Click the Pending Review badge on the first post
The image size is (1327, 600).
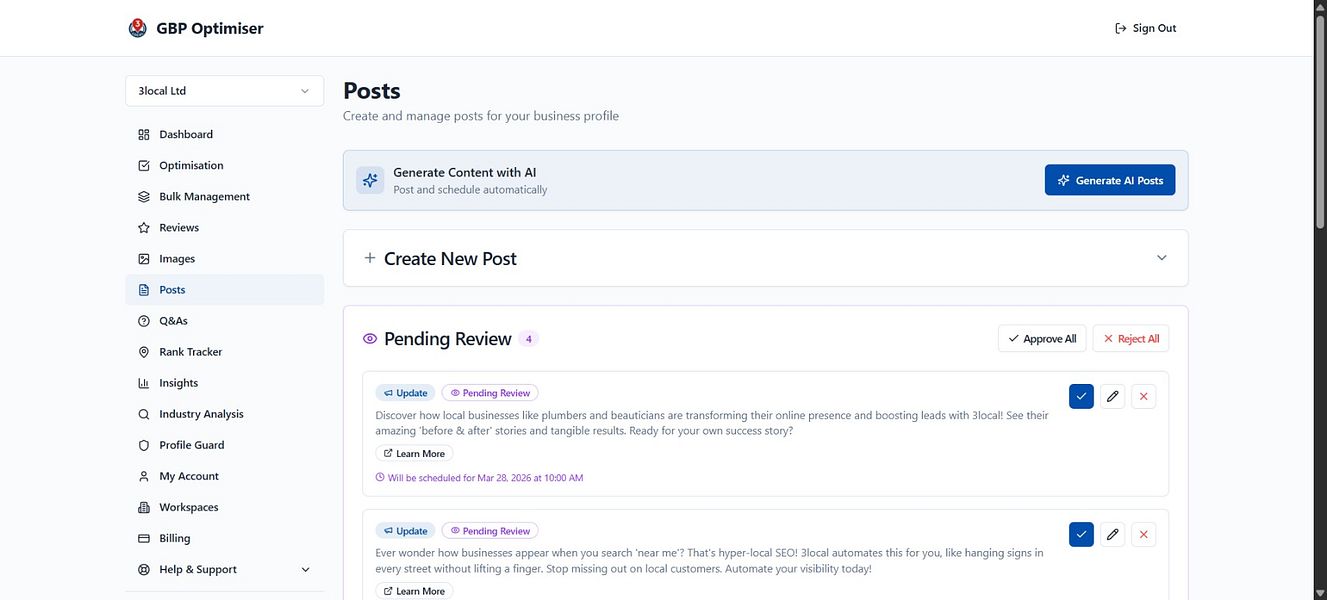pos(490,393)
